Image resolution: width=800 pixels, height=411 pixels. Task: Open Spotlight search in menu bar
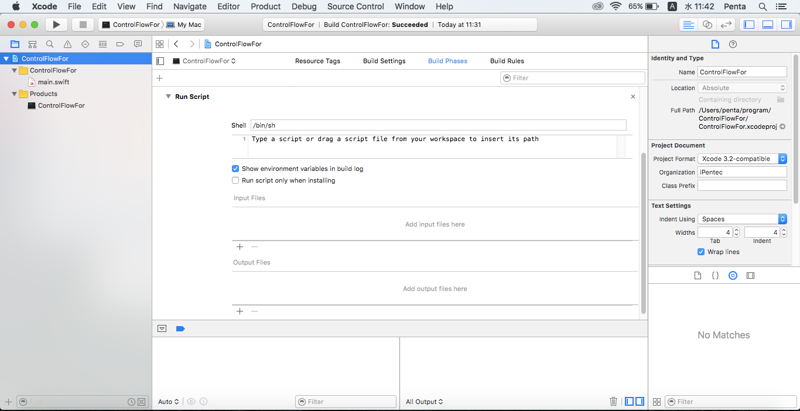coord(762,7)
